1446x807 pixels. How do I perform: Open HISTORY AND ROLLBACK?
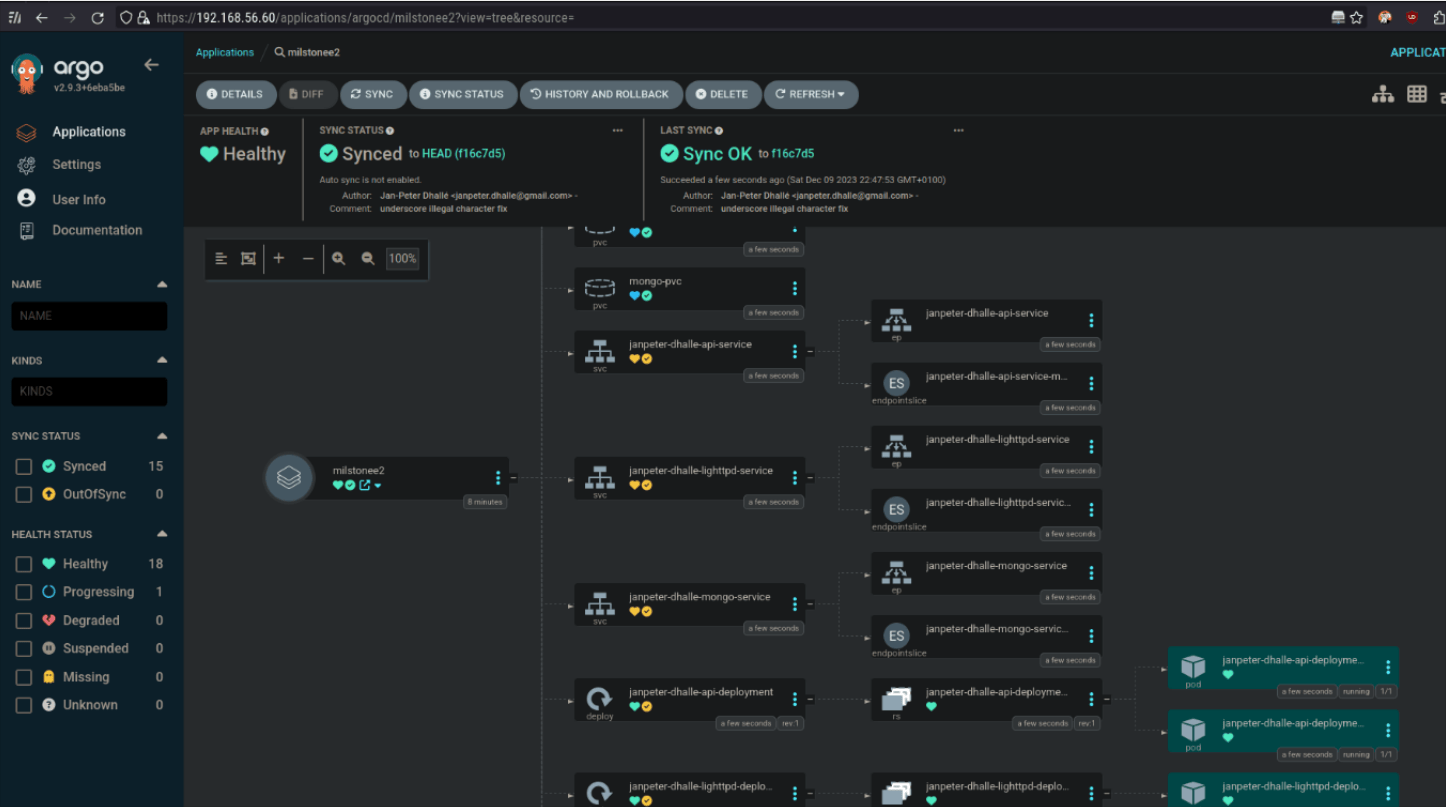600,94
